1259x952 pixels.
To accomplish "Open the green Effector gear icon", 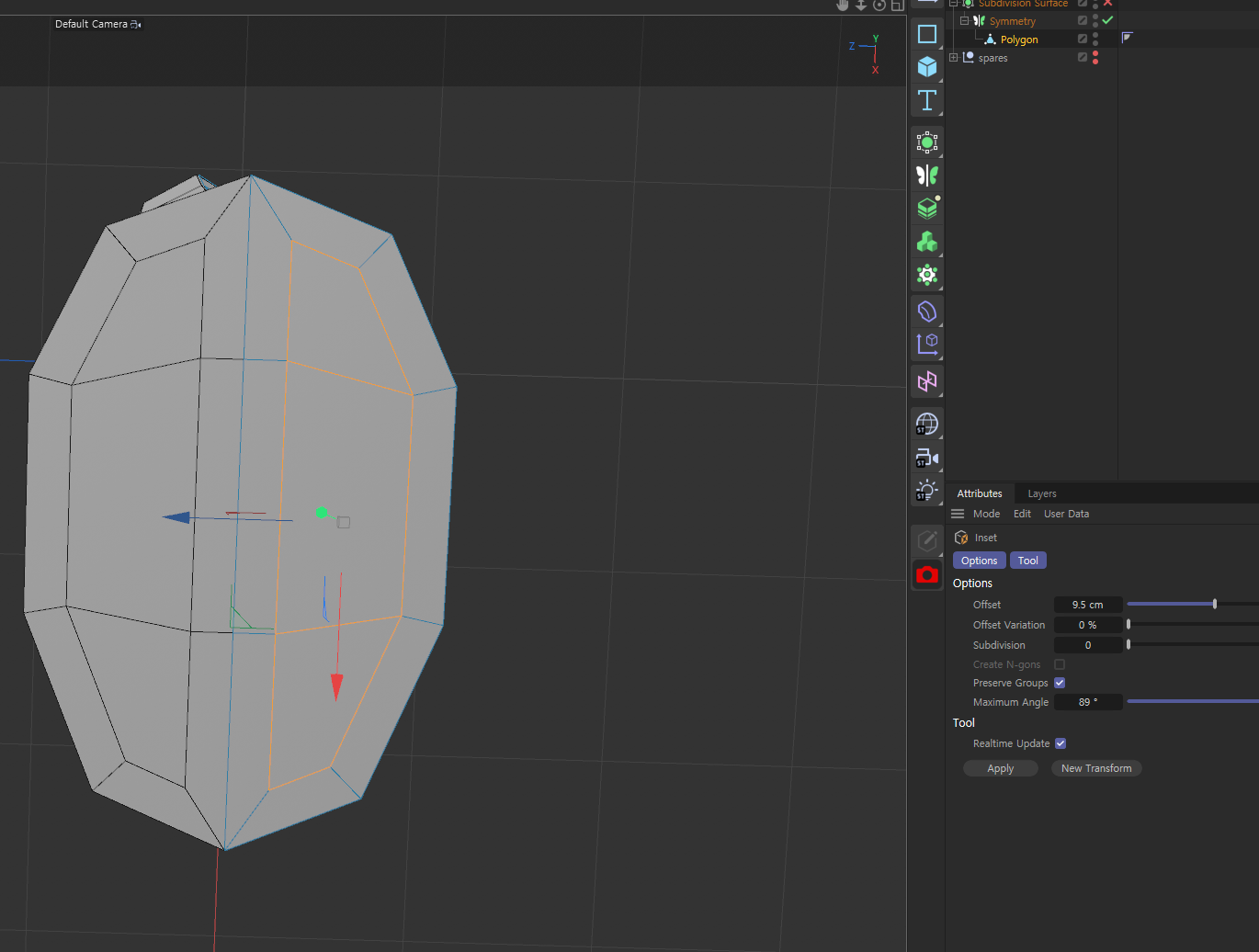I will (927, 275).
